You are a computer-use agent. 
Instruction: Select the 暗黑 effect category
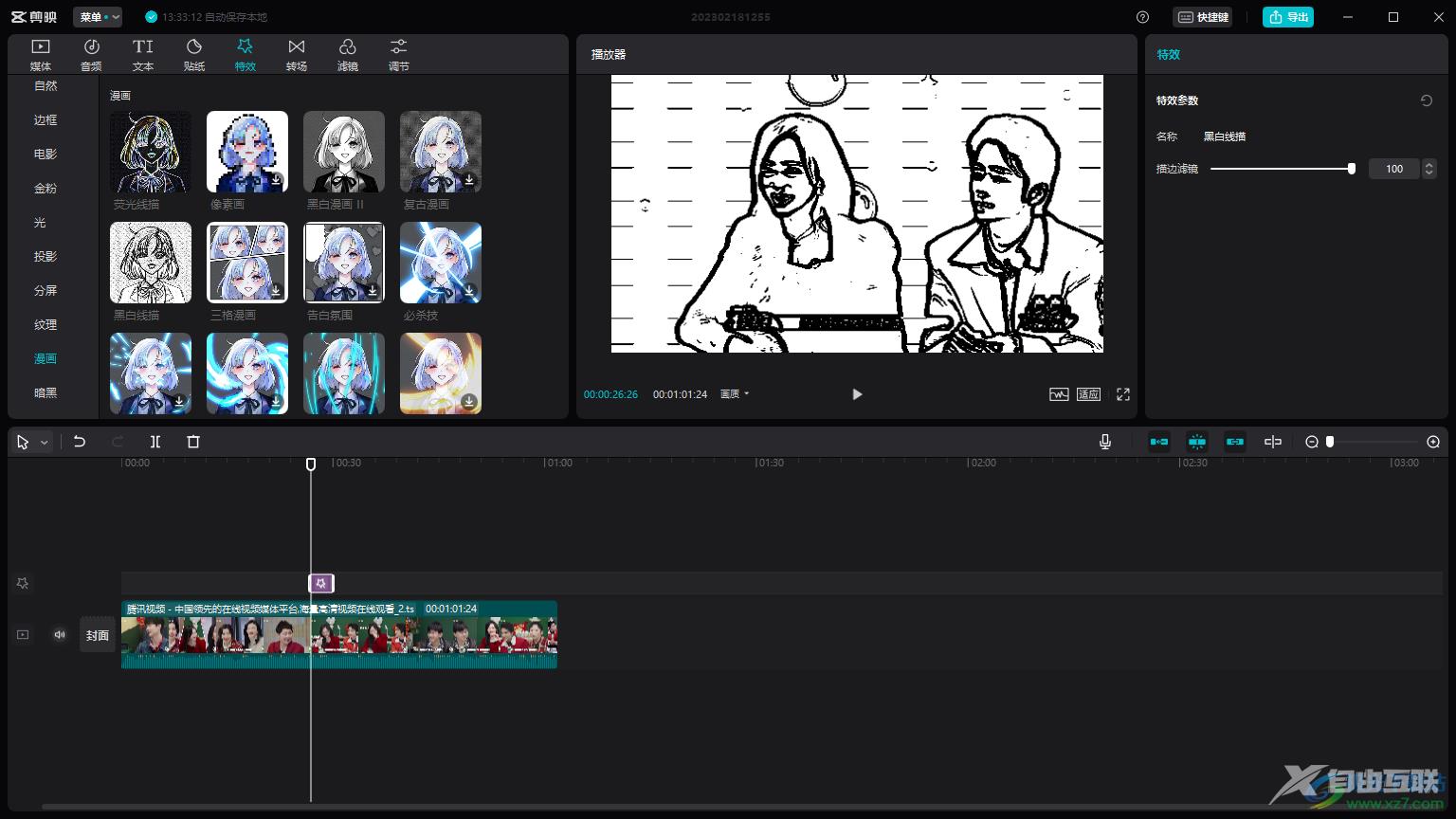45,392
